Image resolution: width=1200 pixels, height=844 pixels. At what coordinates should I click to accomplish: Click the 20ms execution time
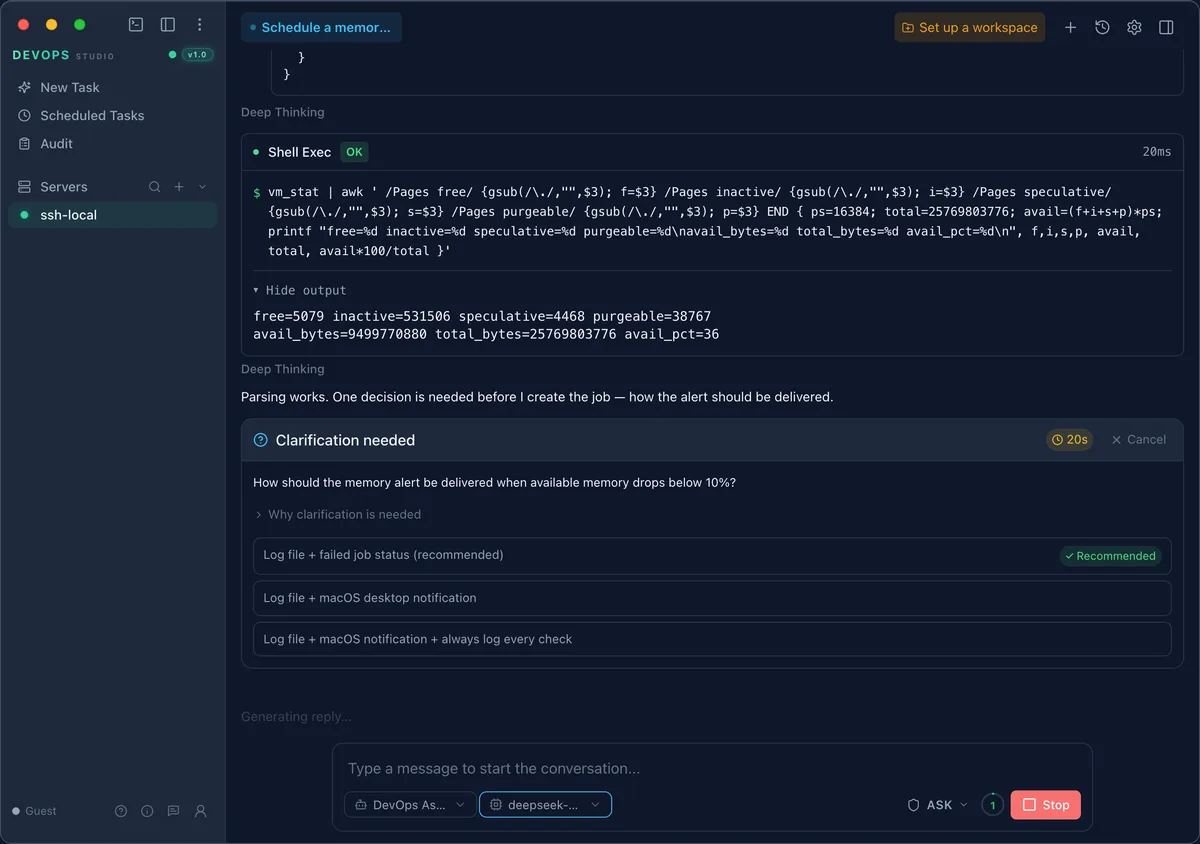click(1157, 152)
